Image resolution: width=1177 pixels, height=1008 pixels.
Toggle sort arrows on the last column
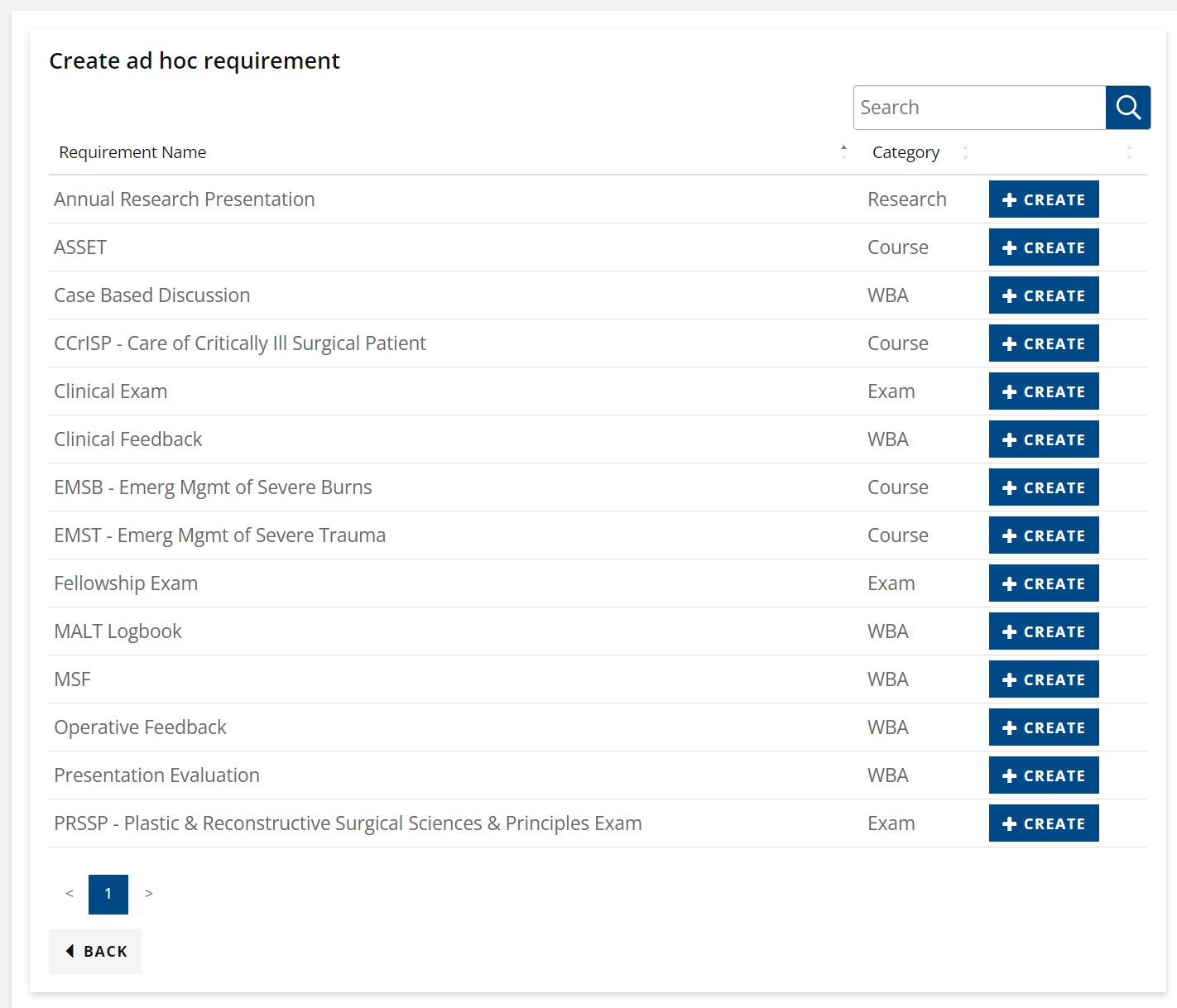1129,152
